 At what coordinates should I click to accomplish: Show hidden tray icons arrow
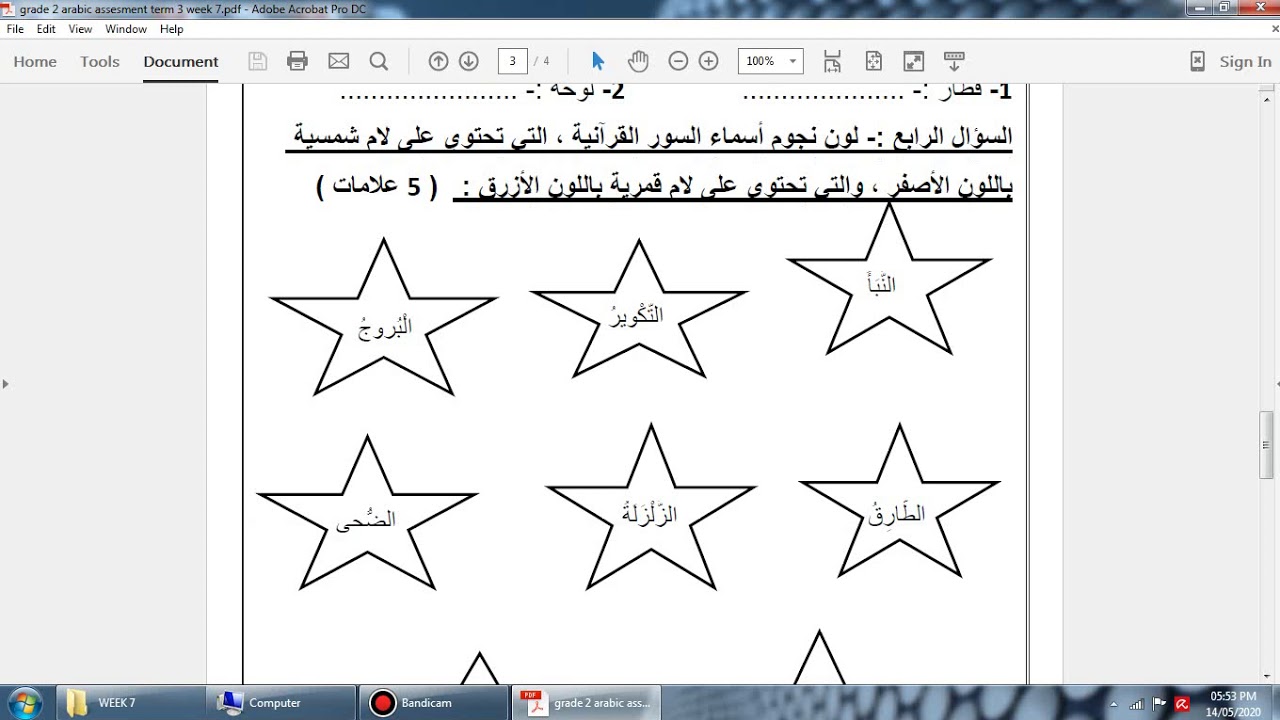(x=1114, y=703)
